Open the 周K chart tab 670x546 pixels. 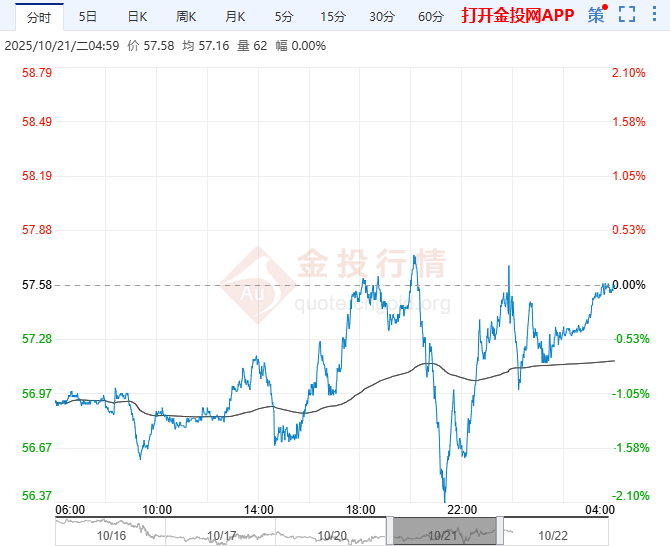(x=186, y=17)
